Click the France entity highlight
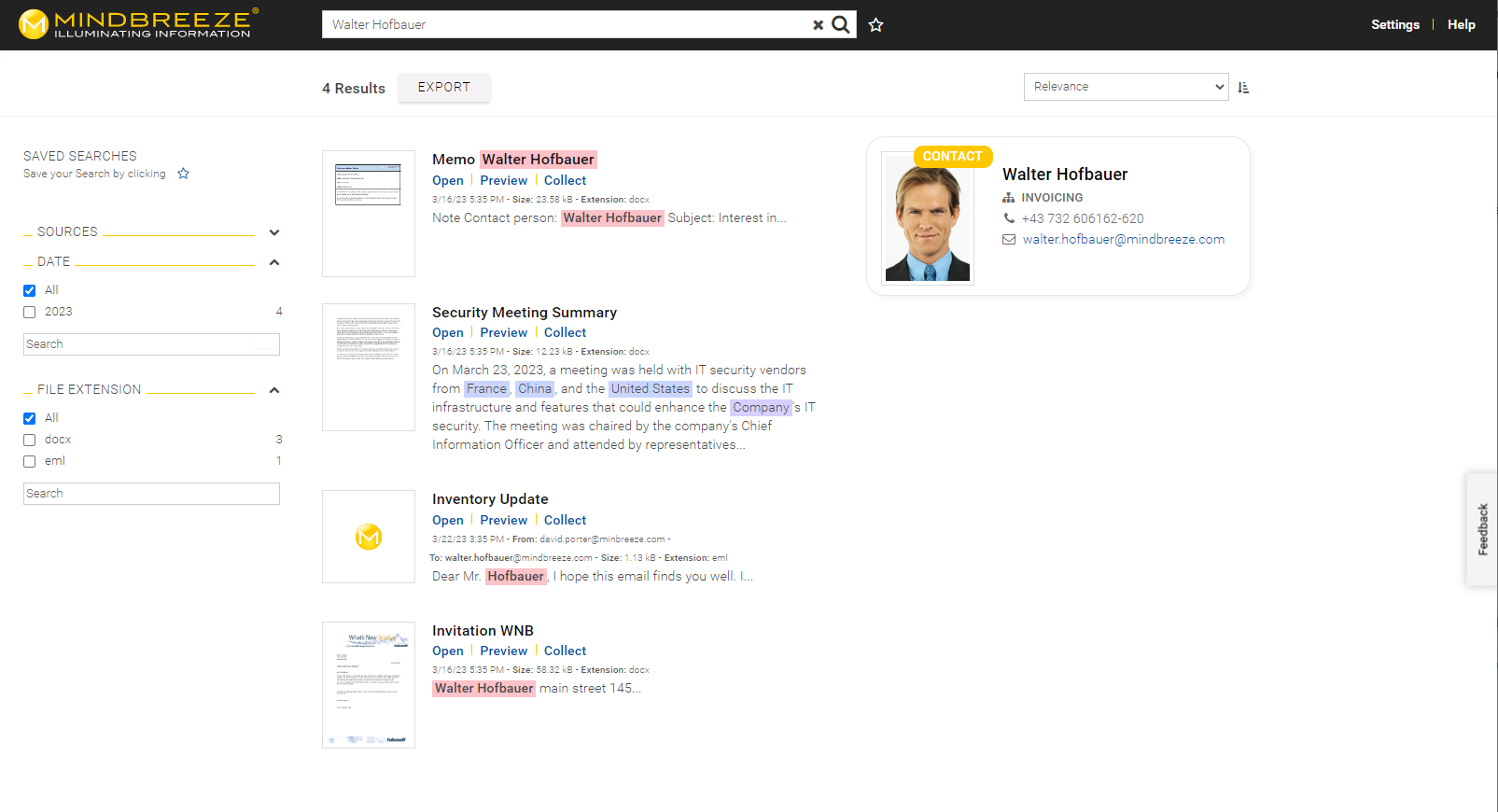The height and width of the screenshot is (812, 1498). pos(486,389)
